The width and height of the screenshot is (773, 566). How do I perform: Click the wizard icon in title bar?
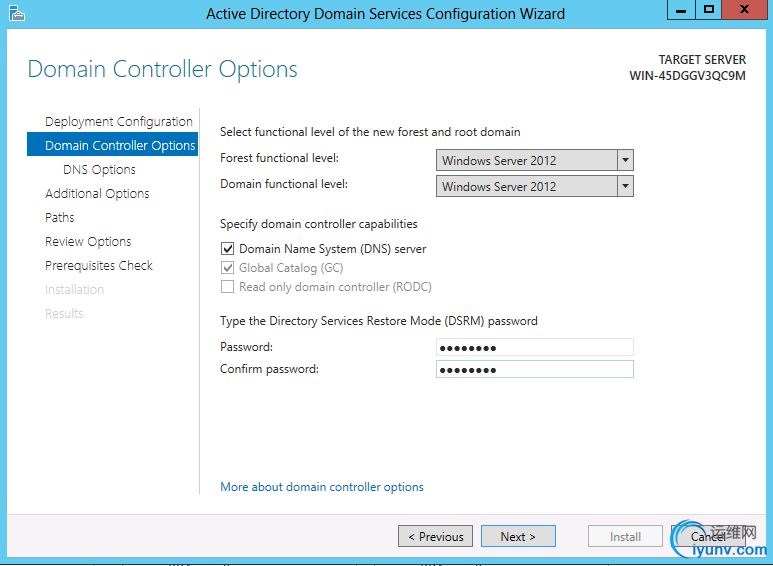click(16, 13)
